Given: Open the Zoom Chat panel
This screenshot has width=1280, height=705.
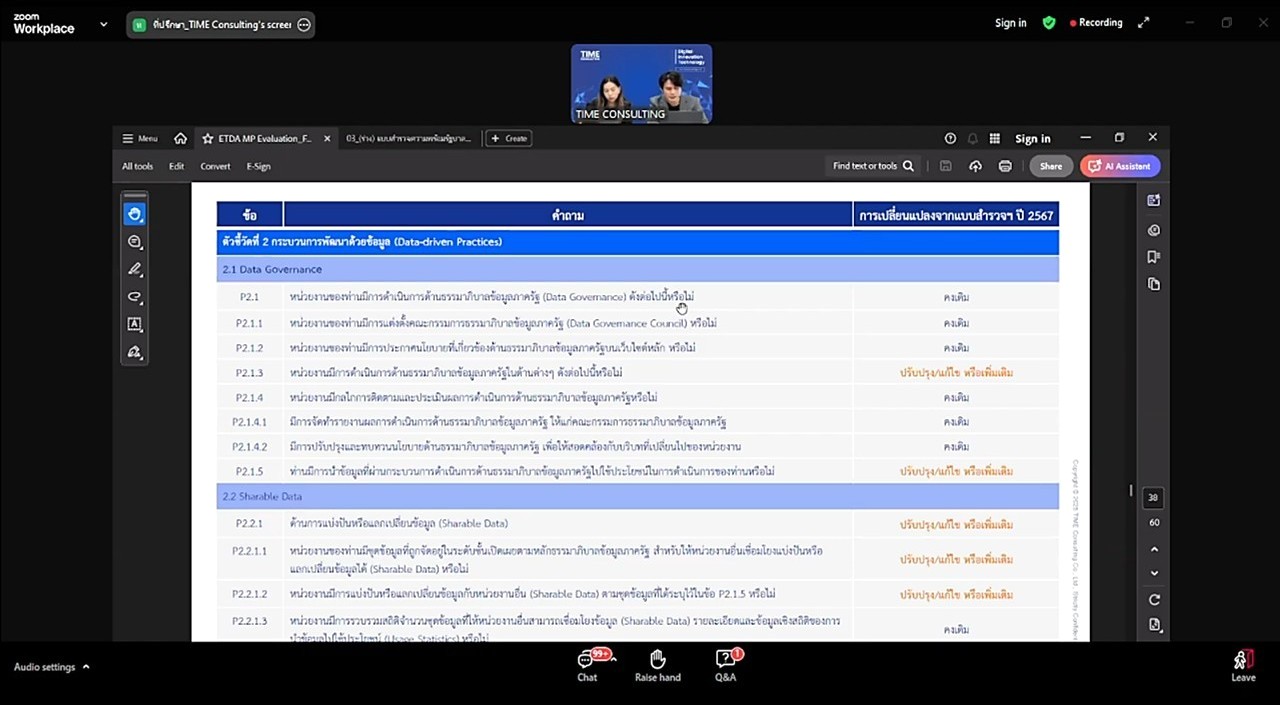Looking at the screenshot, I should 587,665.
